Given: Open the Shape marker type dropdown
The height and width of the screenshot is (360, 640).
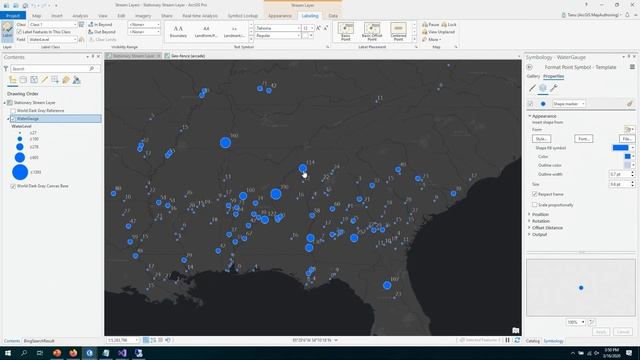Looking at the screenshot, I should click(x=569, y=104).
